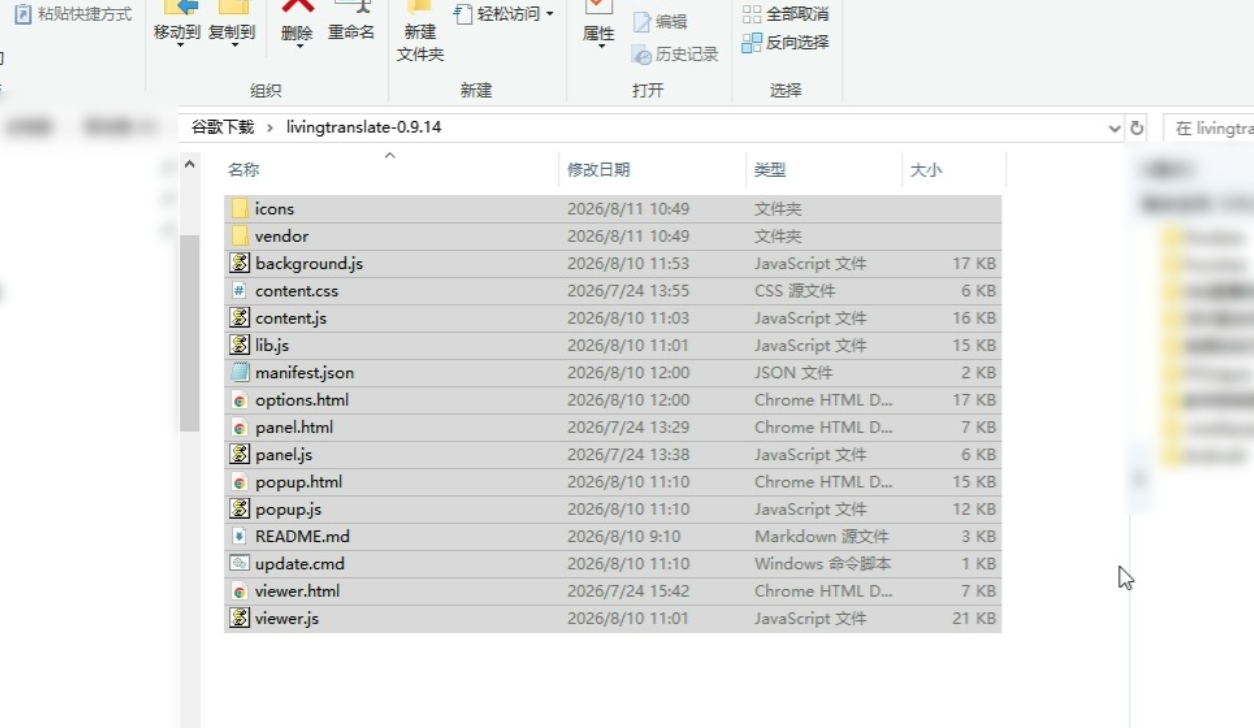Image resolution: width=1254 pixels, height=728 pixels.
Task: Select the background.js script file icon
Action: click(239, 263)
